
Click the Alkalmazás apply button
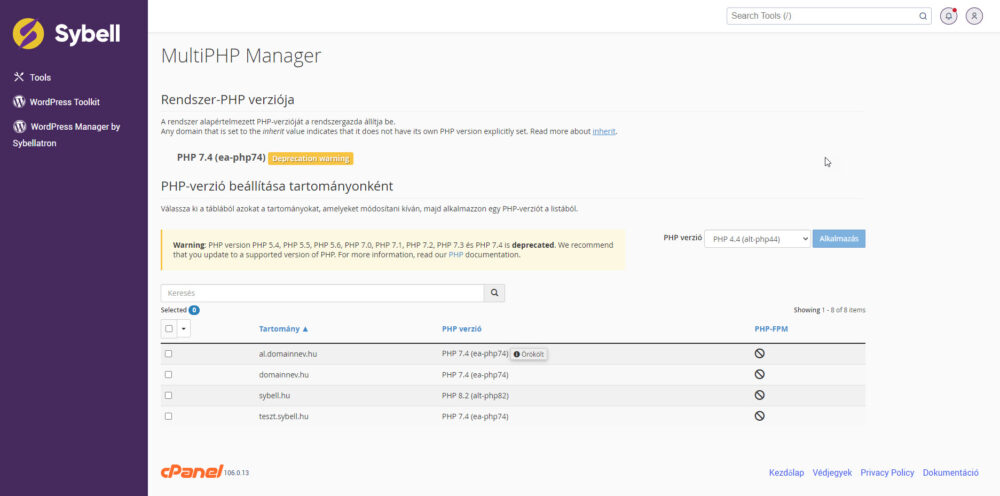[x=838, y=239]
